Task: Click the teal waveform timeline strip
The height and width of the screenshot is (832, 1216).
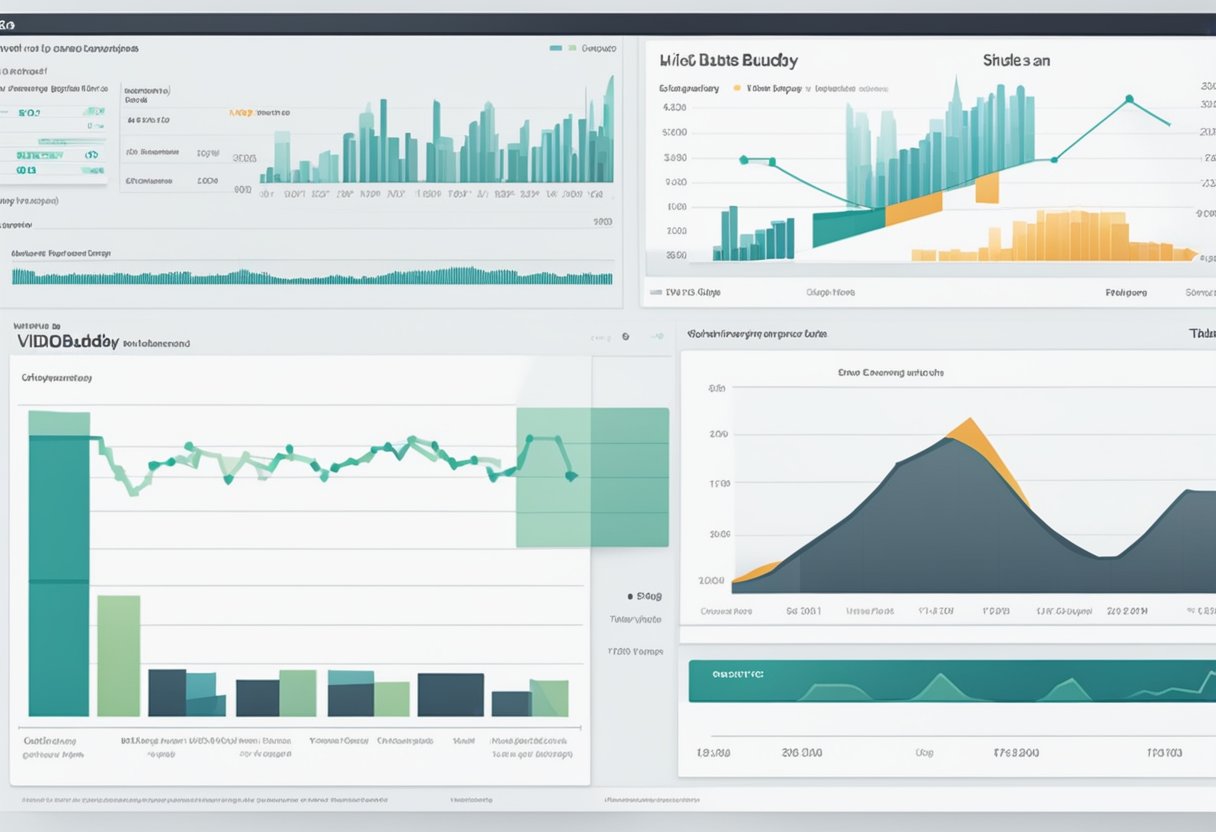Action: pos(312,276)
